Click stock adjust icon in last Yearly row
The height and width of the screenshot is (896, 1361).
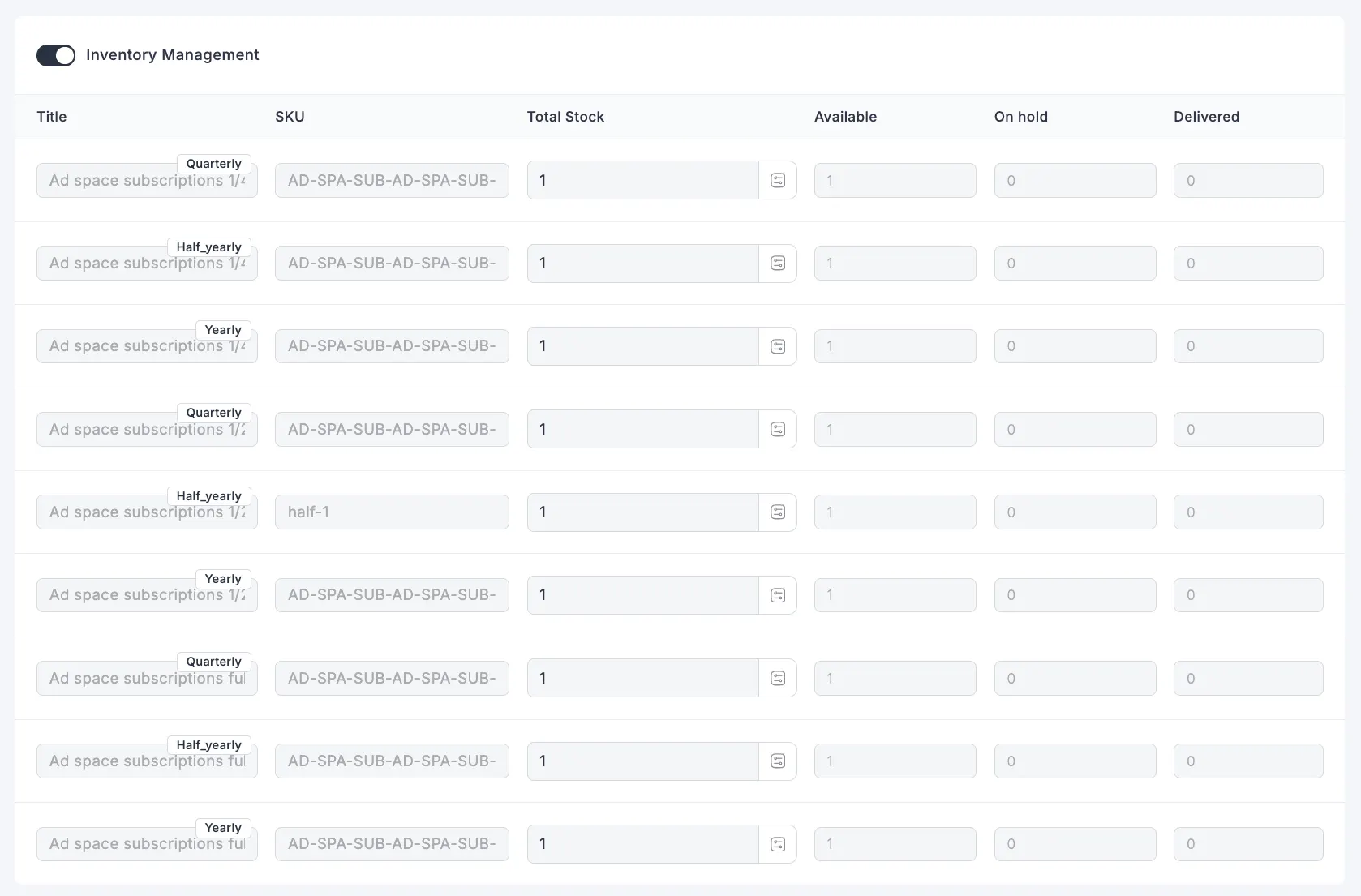tap(778, 844)
